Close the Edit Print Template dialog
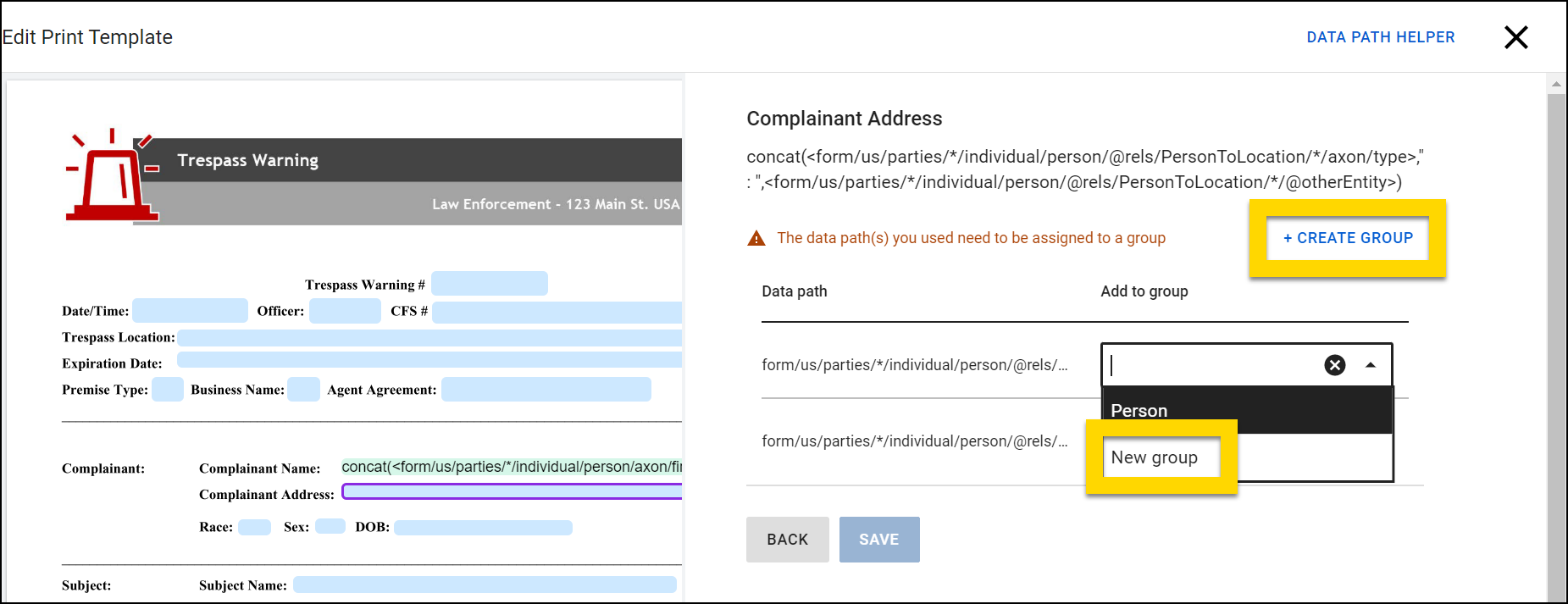 pyautogui.click(x=1515, y=37)
